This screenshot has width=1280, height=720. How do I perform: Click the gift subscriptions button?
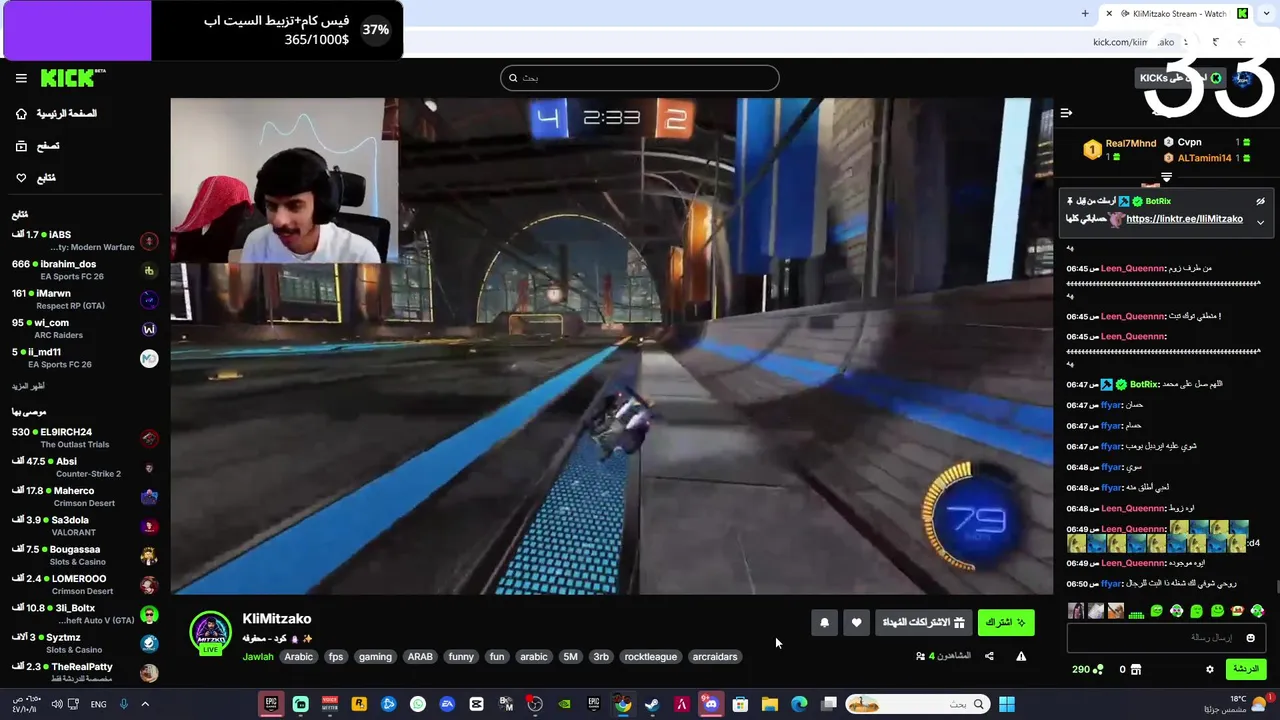click(923, 622)
